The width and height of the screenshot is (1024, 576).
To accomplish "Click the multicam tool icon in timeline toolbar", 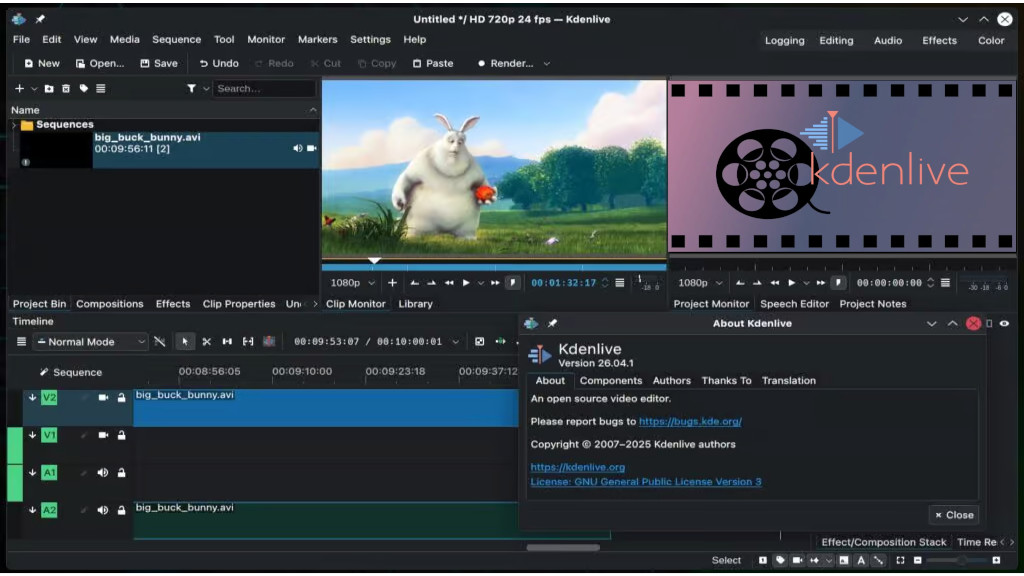I will (268, 342).
